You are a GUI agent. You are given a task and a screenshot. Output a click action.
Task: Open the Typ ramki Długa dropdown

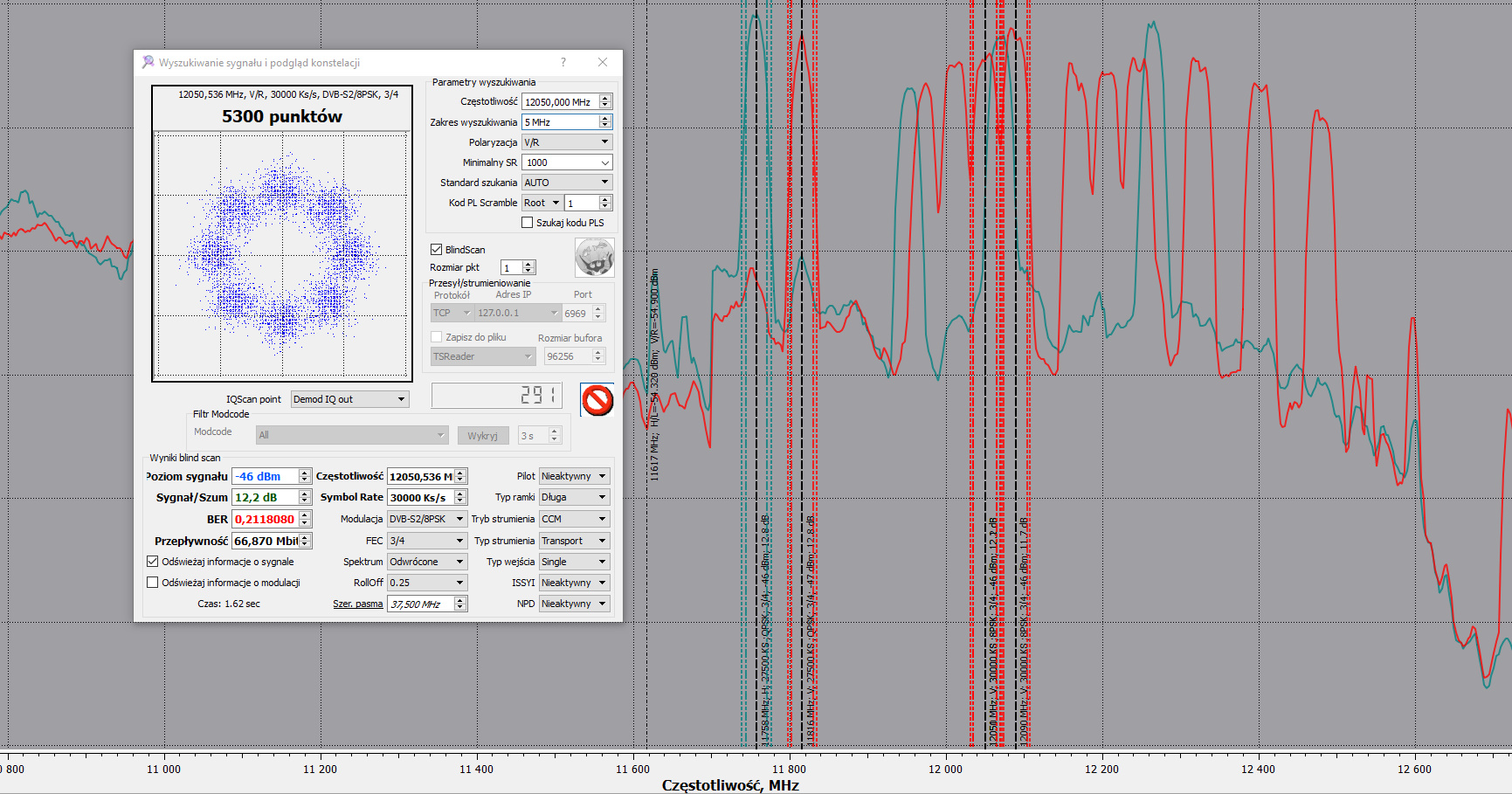pyautogui.click(x=575, y=497)
